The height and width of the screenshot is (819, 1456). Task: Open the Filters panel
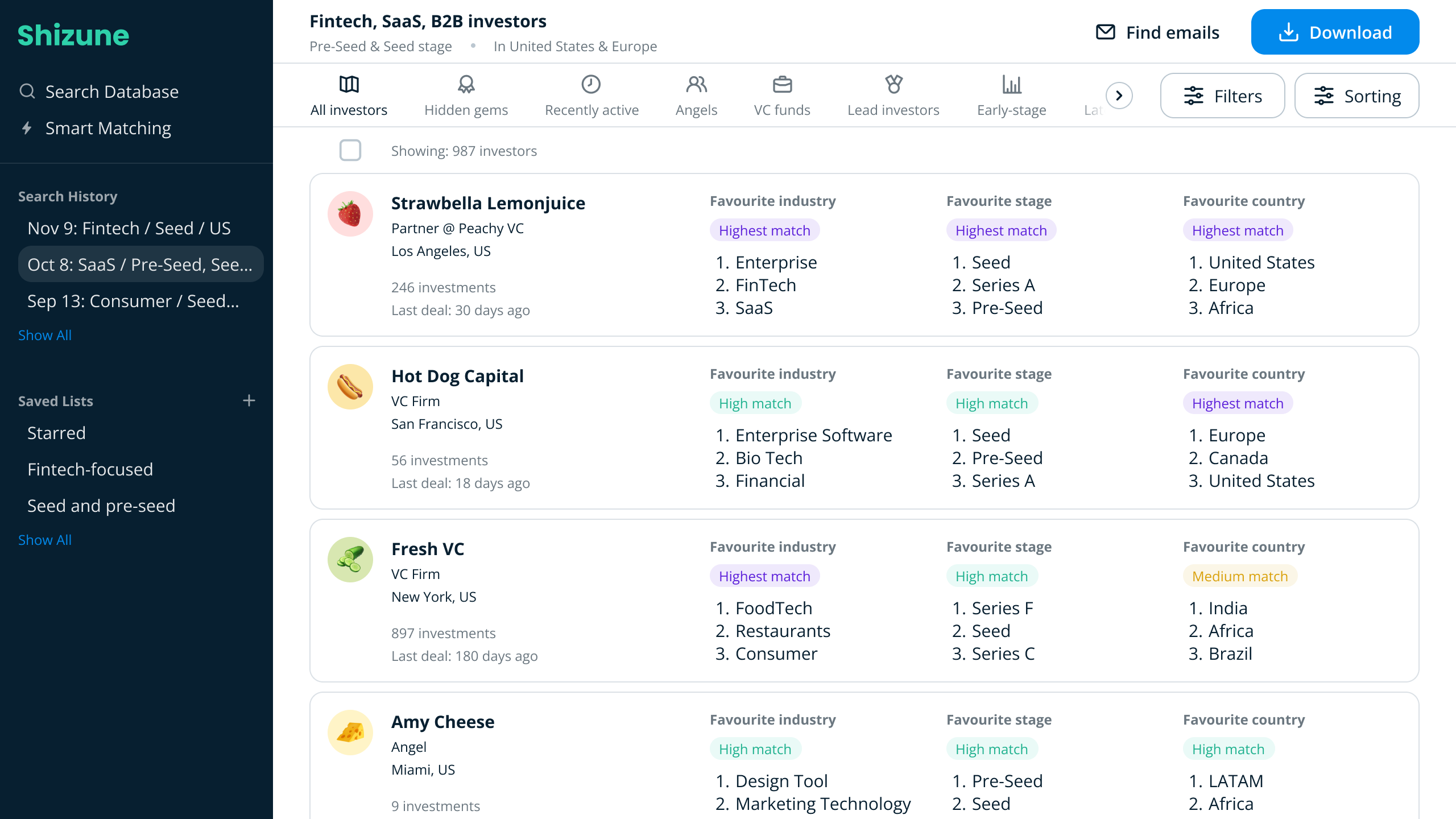pyautogui.click(x=1222, y=96)
